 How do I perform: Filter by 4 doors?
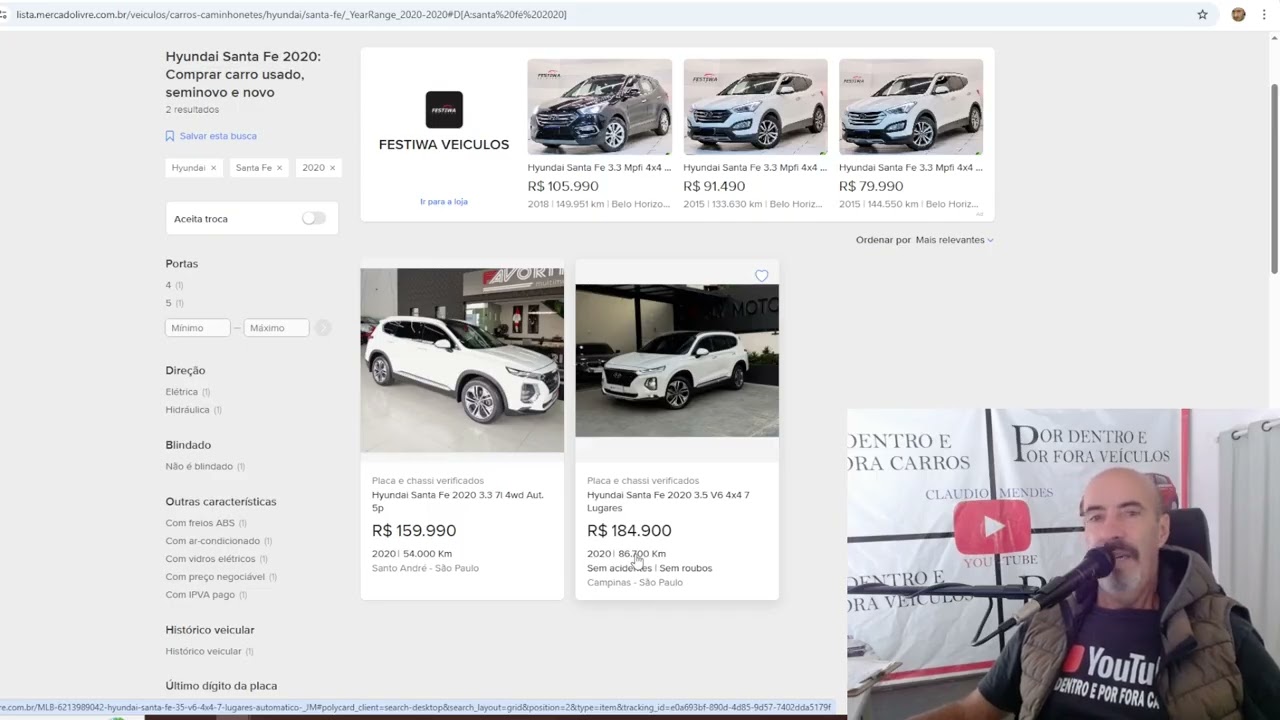[174, 285]
